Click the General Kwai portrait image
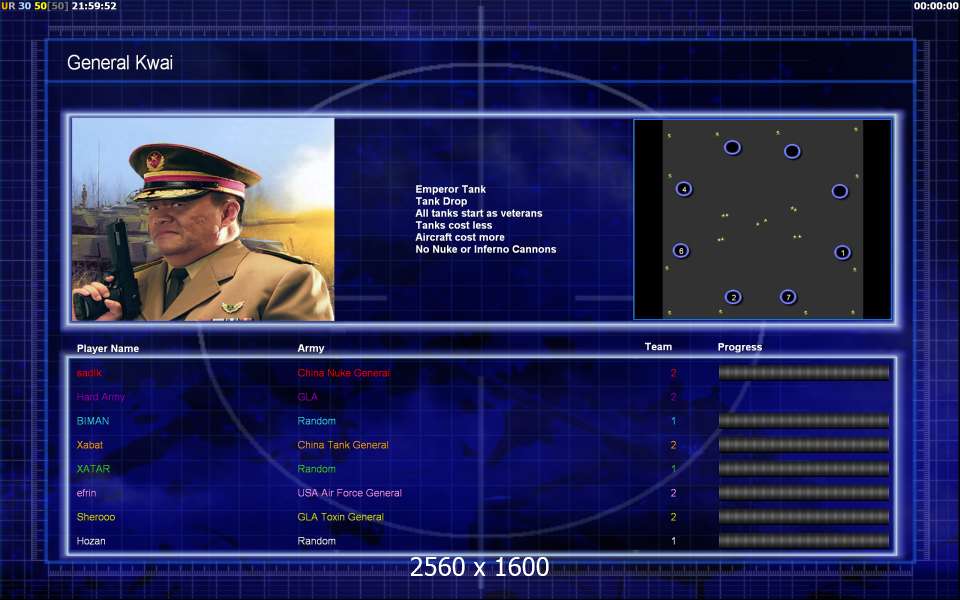Image resolution: width=960 pixels, height=600 pixels. (x=203, y=219)
